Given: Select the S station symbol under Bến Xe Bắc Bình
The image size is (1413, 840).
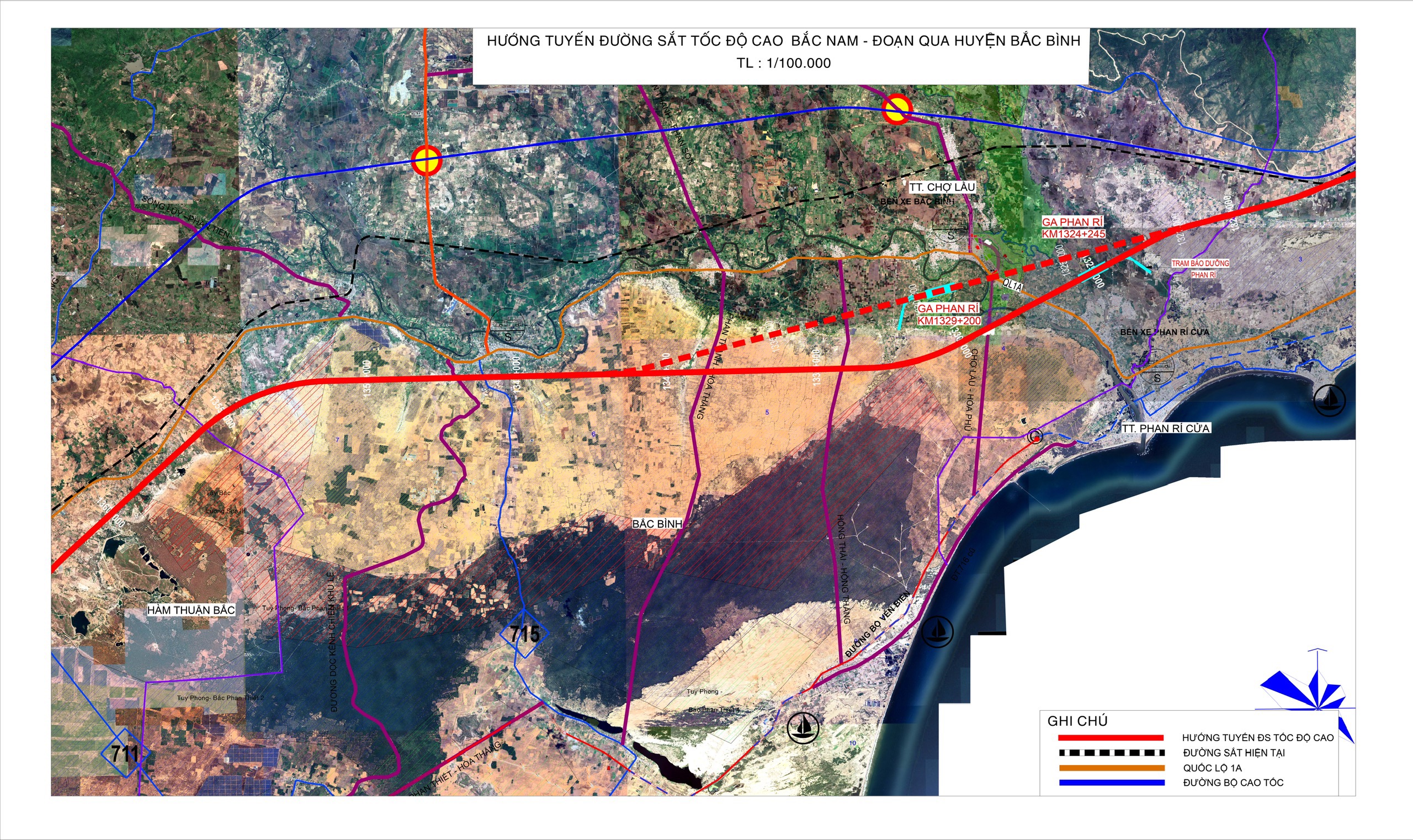Looking at the screenshot, I should pyautogui.click(x=951, y=226).
